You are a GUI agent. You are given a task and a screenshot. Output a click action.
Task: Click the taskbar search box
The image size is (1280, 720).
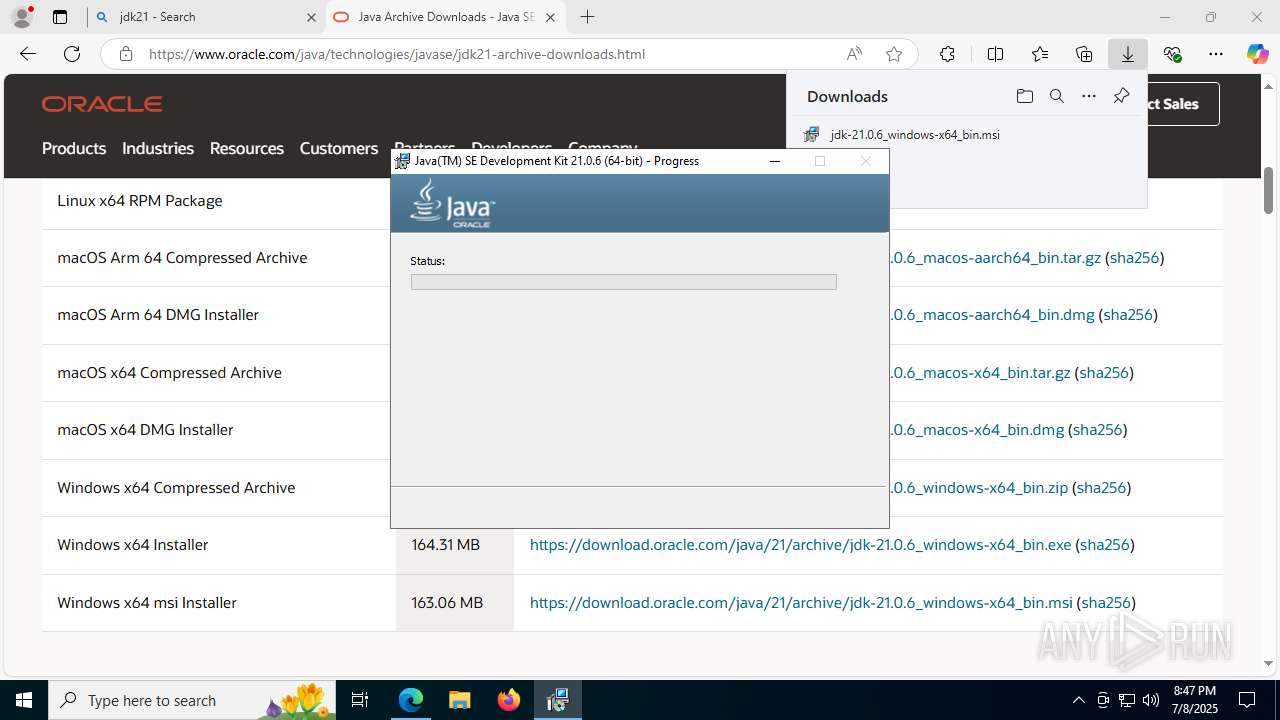192,700
